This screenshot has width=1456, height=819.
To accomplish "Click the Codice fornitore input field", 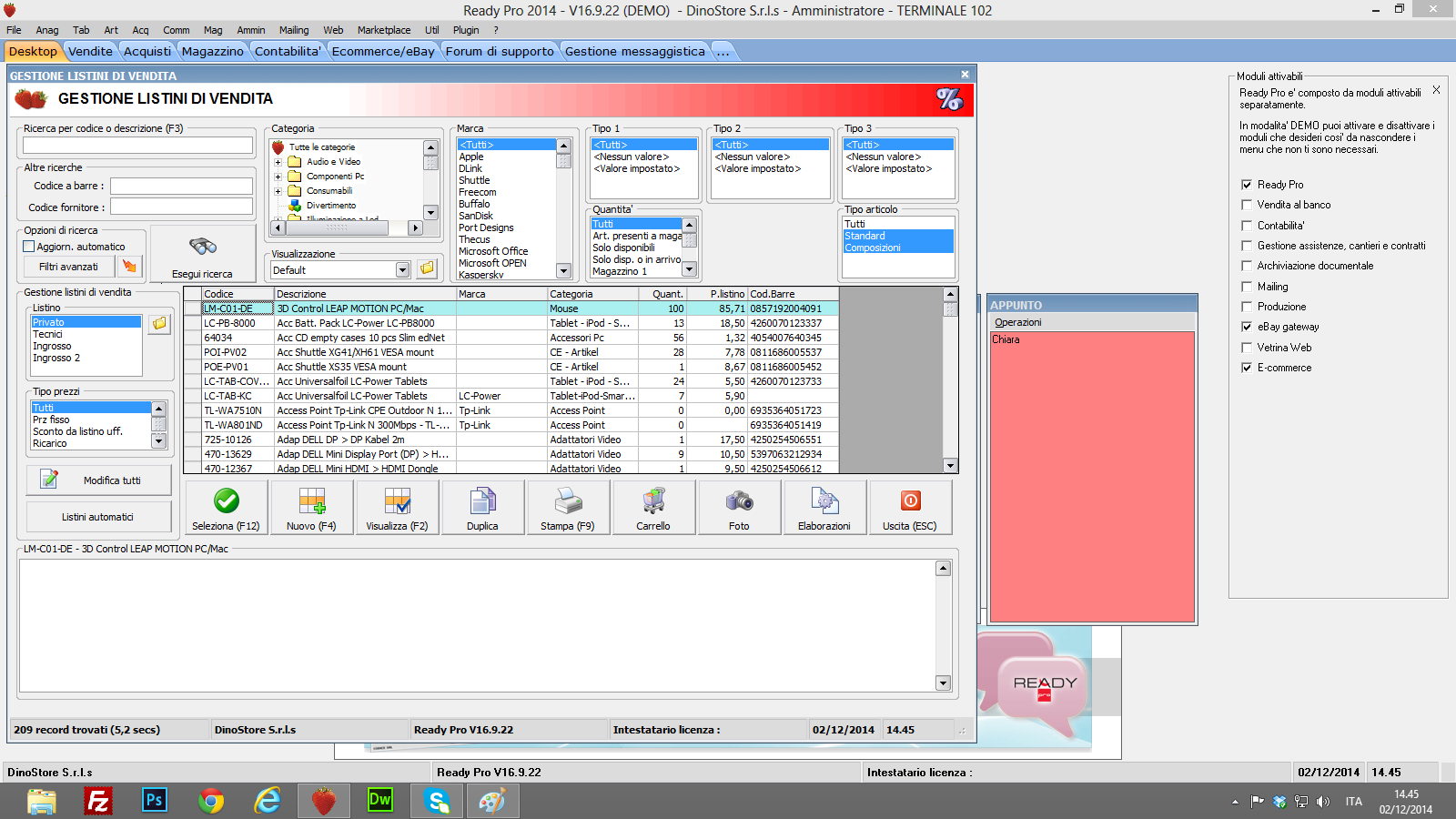I will coord(182,207).
